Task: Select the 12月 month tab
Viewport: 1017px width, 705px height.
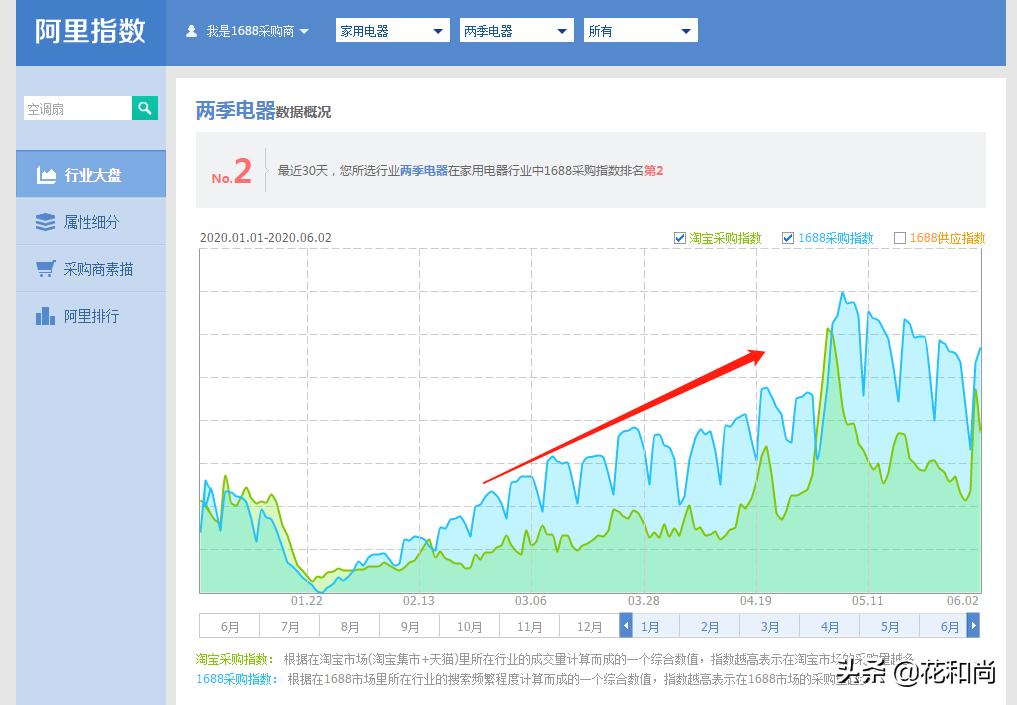Action: pos(589,626)
